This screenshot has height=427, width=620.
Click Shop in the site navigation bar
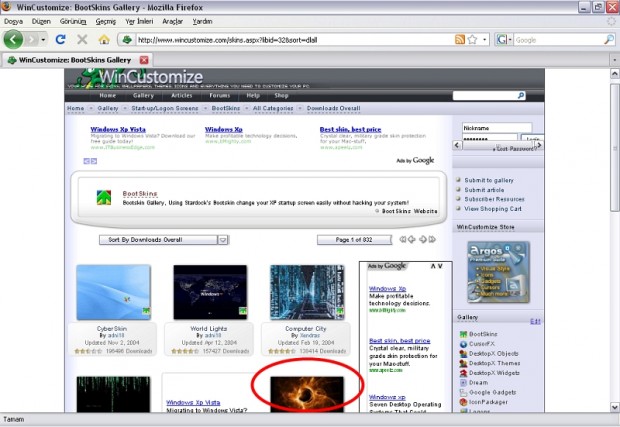(281, 96)
